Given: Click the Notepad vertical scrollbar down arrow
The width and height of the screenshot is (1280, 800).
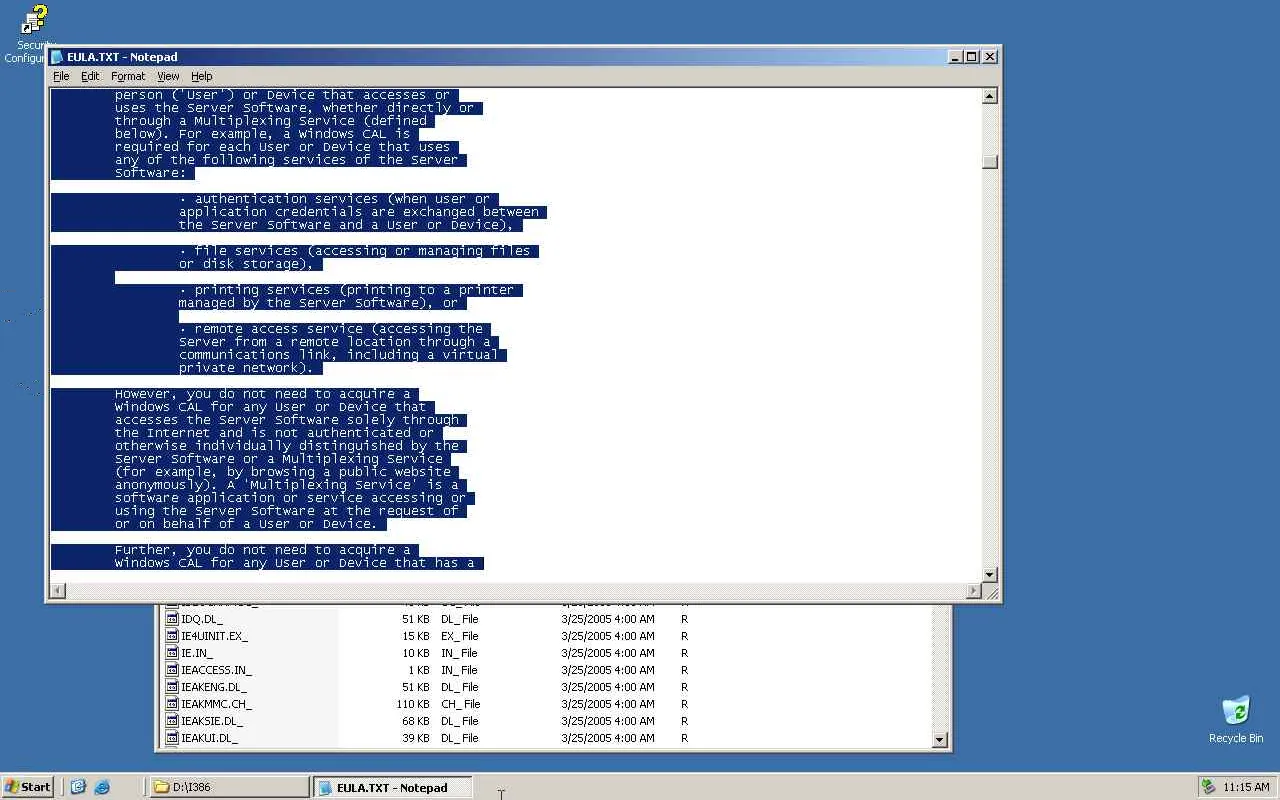Looking at the screenshot, I should [x=990, y=575].
